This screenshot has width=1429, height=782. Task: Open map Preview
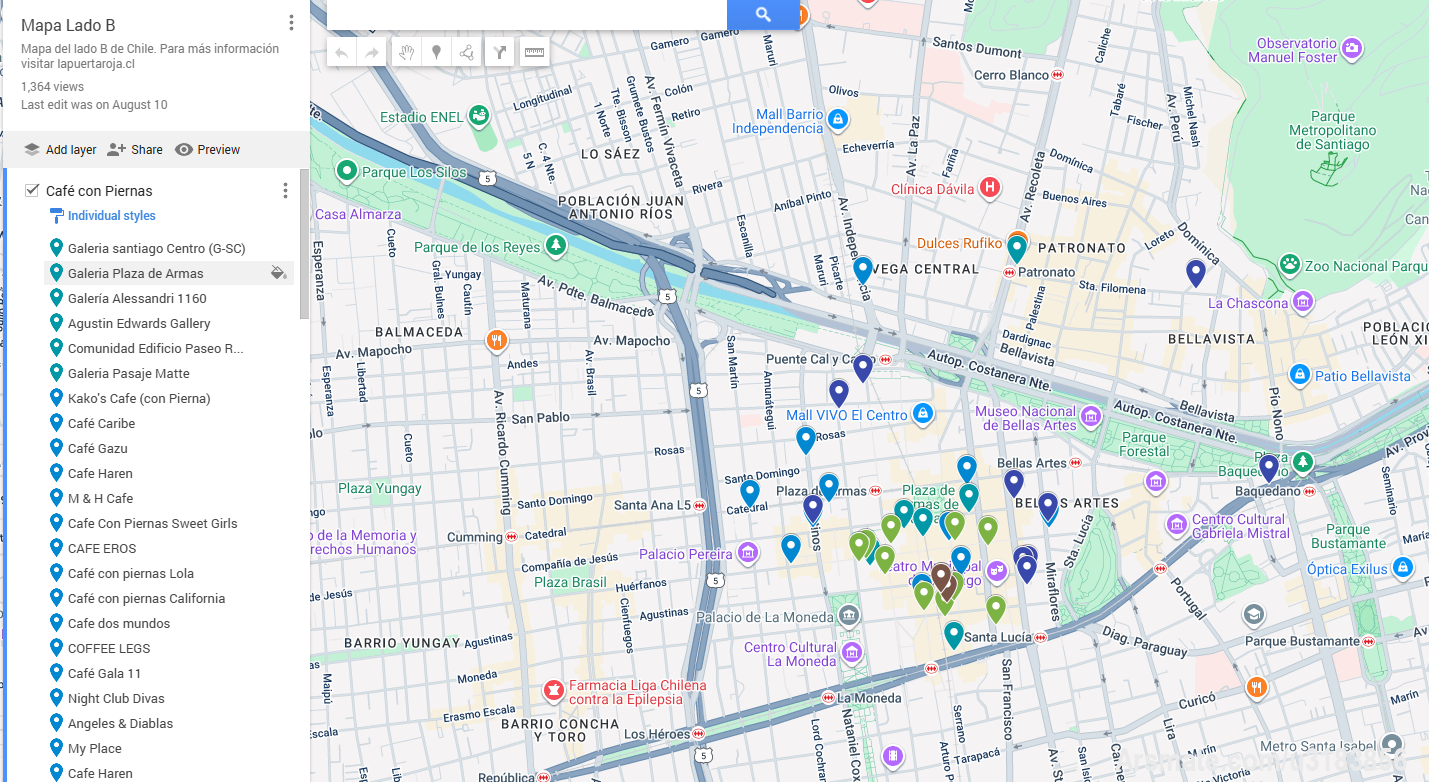208,150
